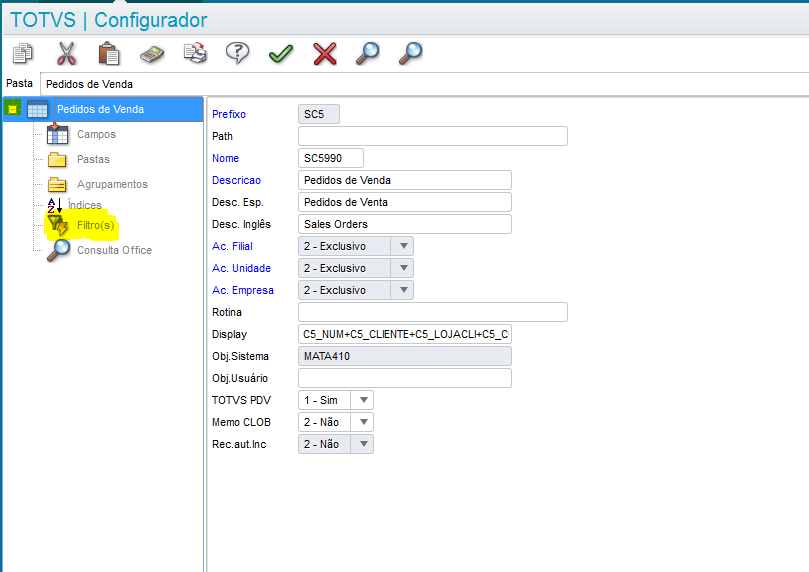
Task: Click the TOTVS | Configurador title text
Action: click(108, 20)
